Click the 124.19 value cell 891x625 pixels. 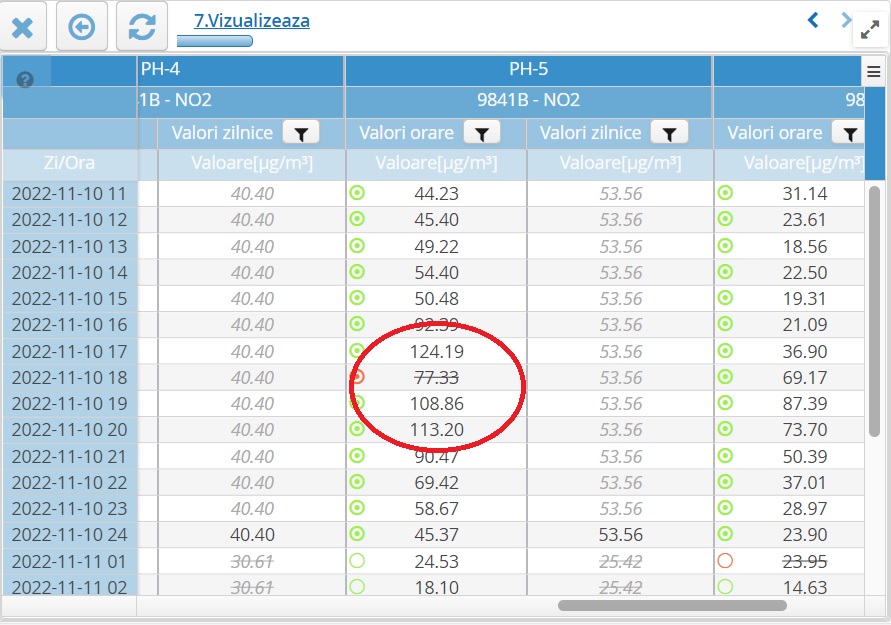[436, 351]
